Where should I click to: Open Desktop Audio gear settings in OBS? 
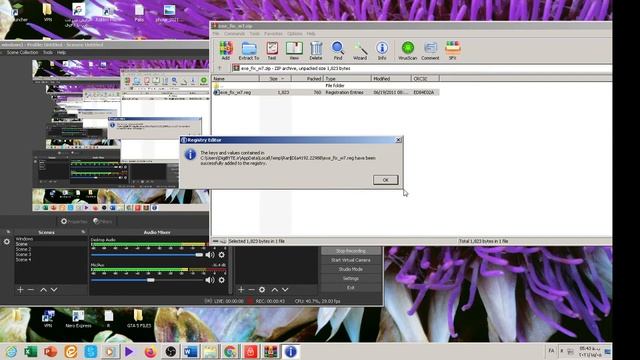(222, 255)
